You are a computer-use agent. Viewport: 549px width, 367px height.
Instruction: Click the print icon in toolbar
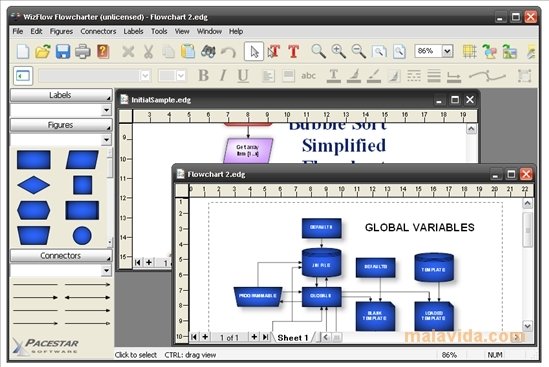coord(83,51)
